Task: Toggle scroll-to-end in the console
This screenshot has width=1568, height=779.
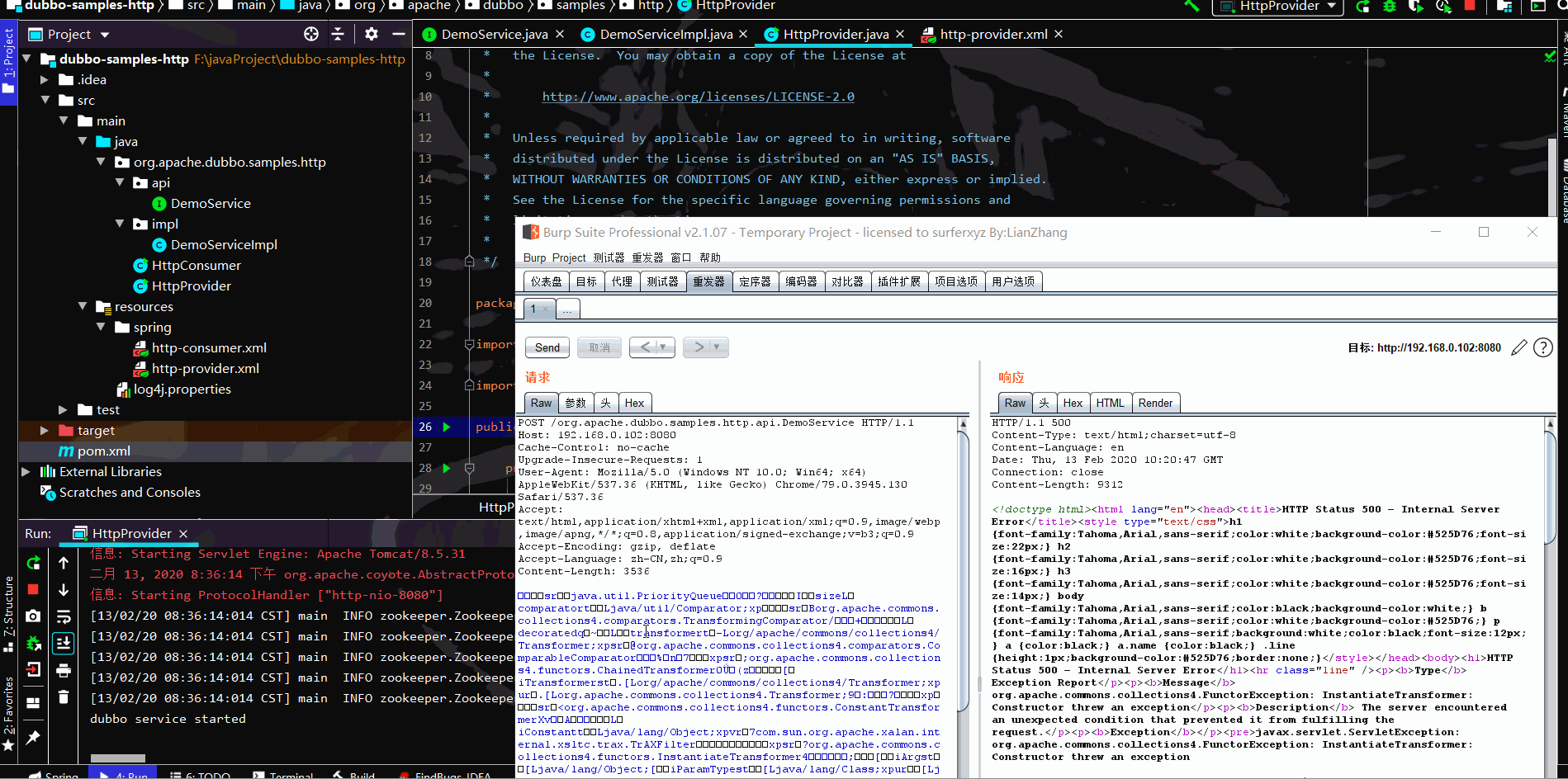Action: [x=64, y=644]
